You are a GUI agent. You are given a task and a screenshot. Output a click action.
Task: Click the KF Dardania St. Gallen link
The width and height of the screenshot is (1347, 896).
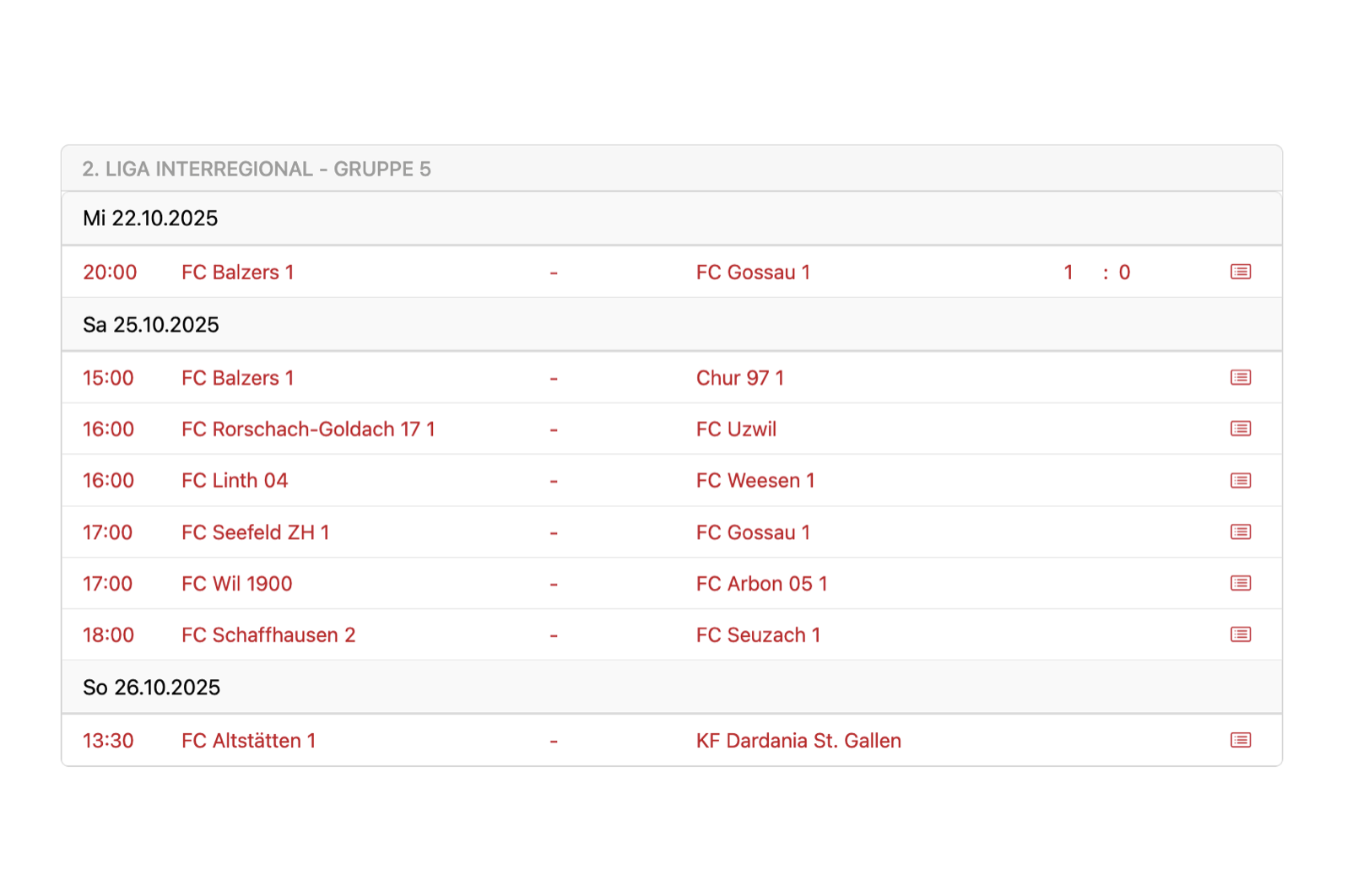798,741
